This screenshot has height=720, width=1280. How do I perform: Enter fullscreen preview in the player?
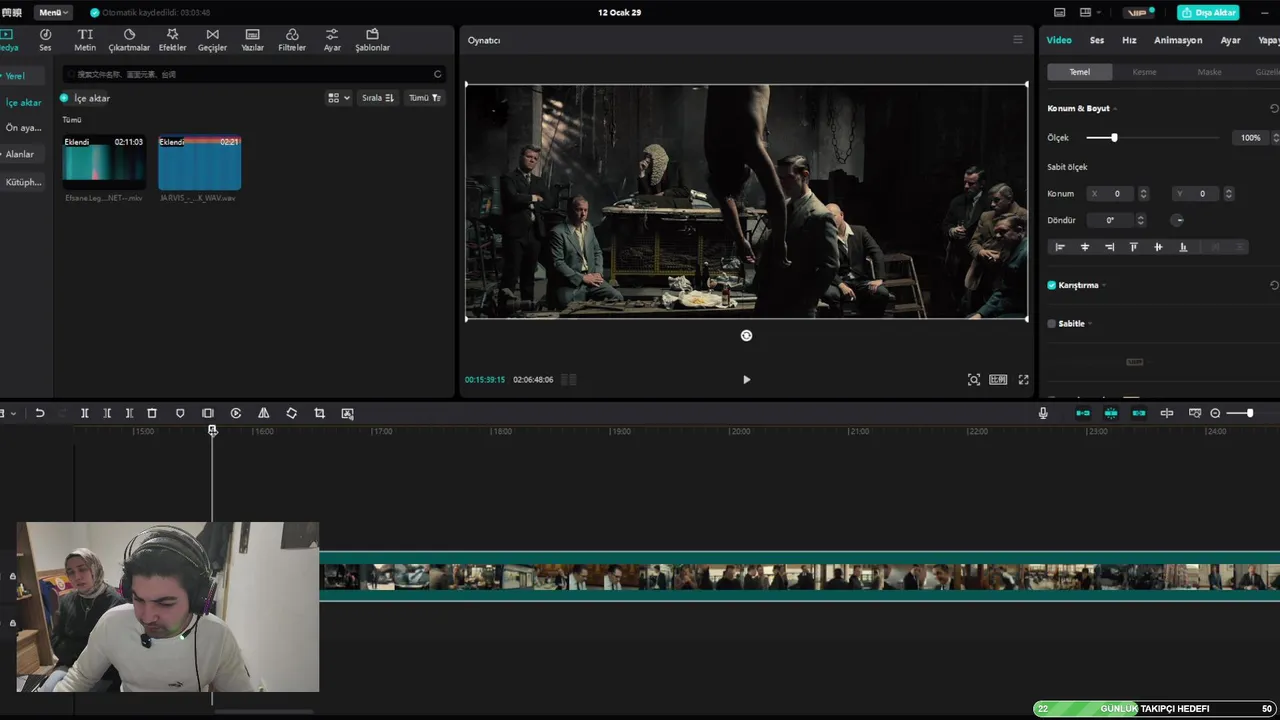[x=1023, y=380]
